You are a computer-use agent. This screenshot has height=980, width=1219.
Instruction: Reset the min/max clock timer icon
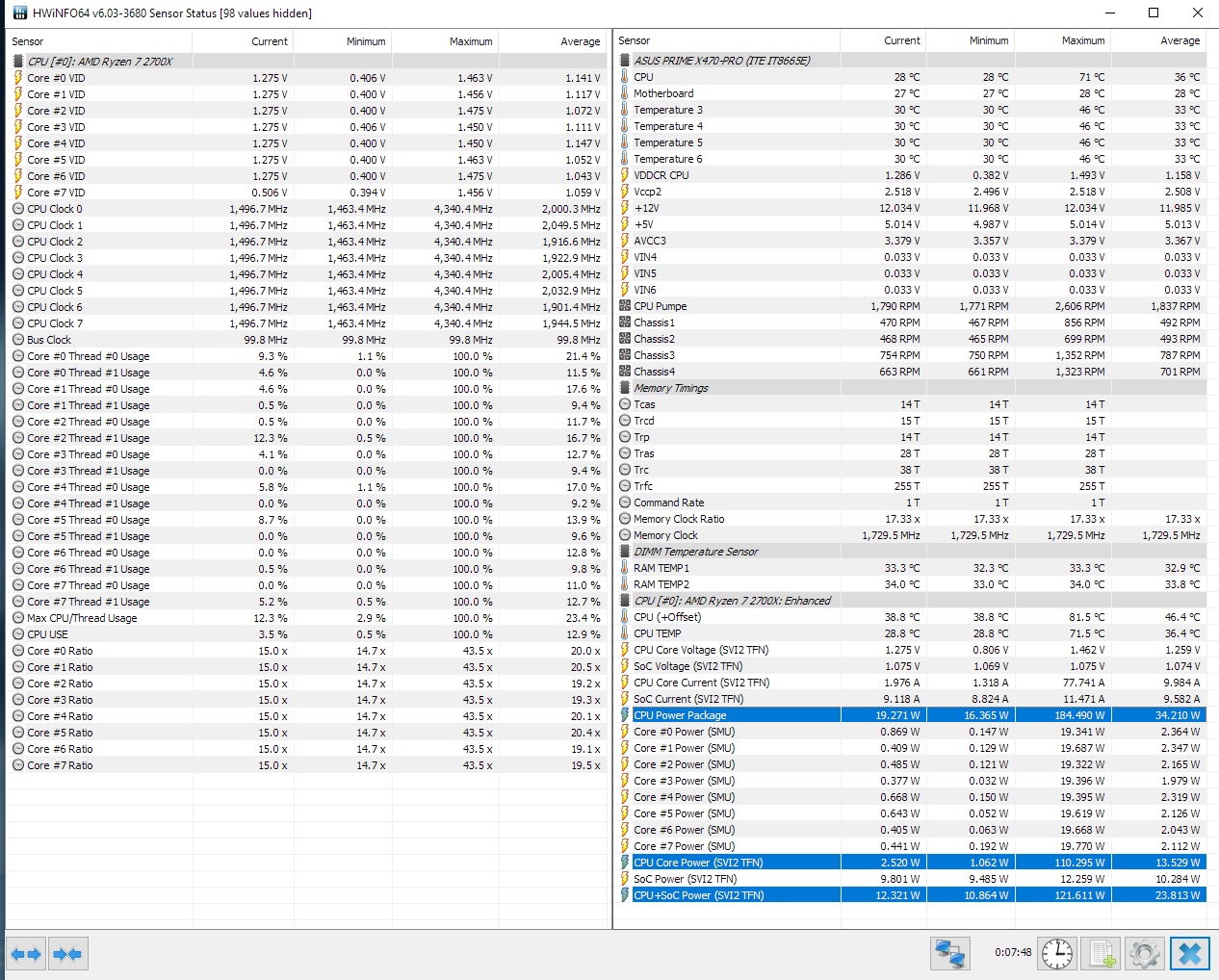point(1056,953)
